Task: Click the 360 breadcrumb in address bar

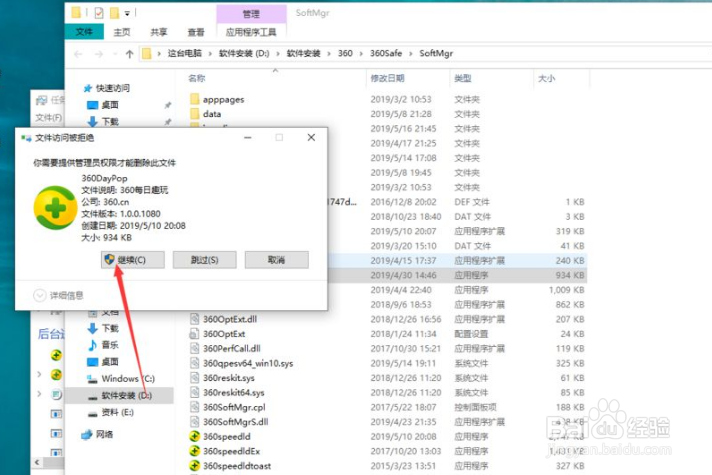Action: [345, 53]
